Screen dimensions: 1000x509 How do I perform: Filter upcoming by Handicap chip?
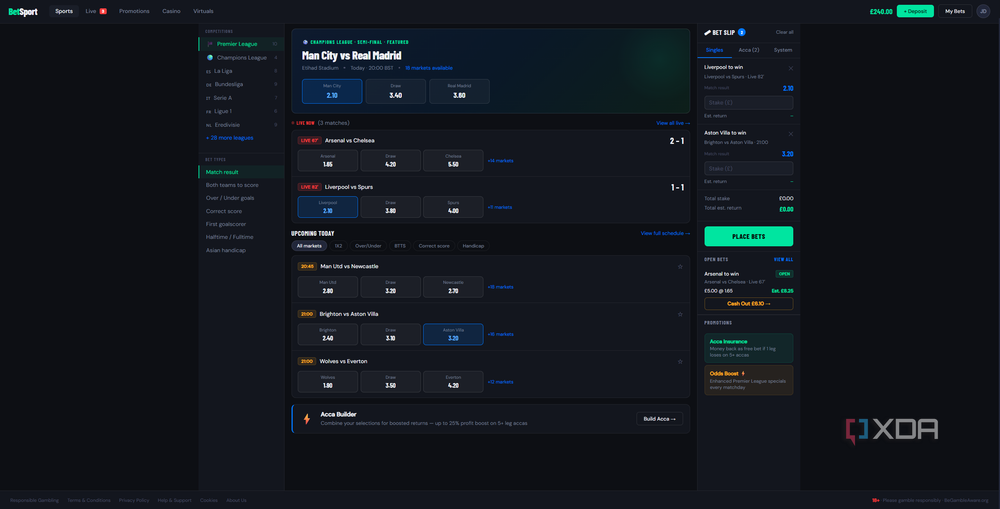(473, 246)
